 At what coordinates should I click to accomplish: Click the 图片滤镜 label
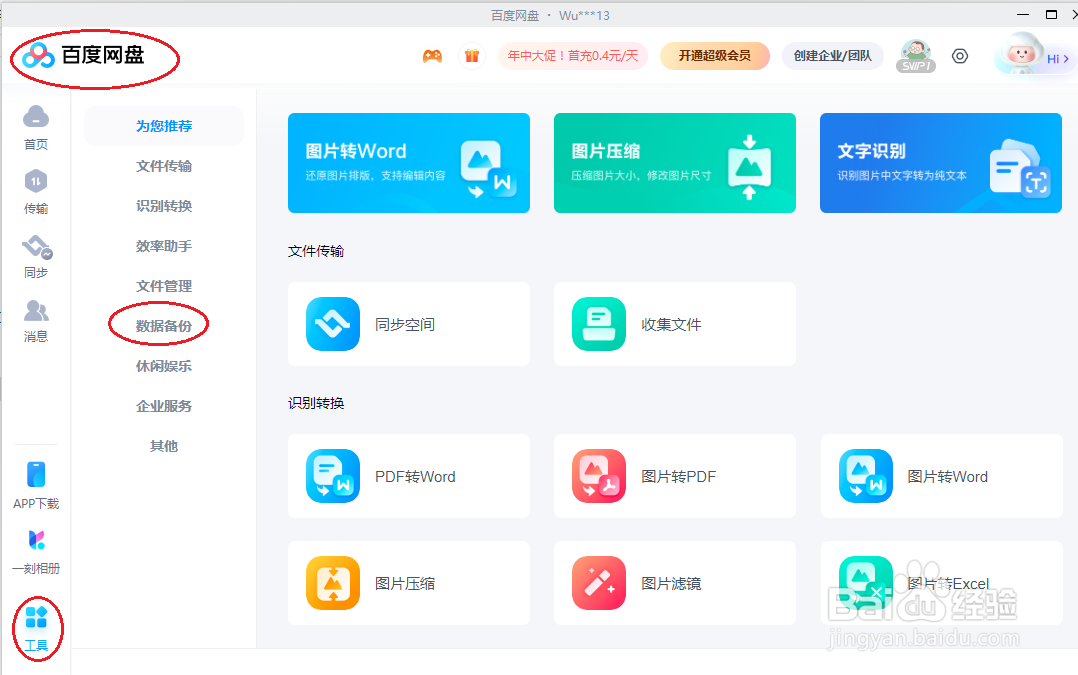pos(671,584)
